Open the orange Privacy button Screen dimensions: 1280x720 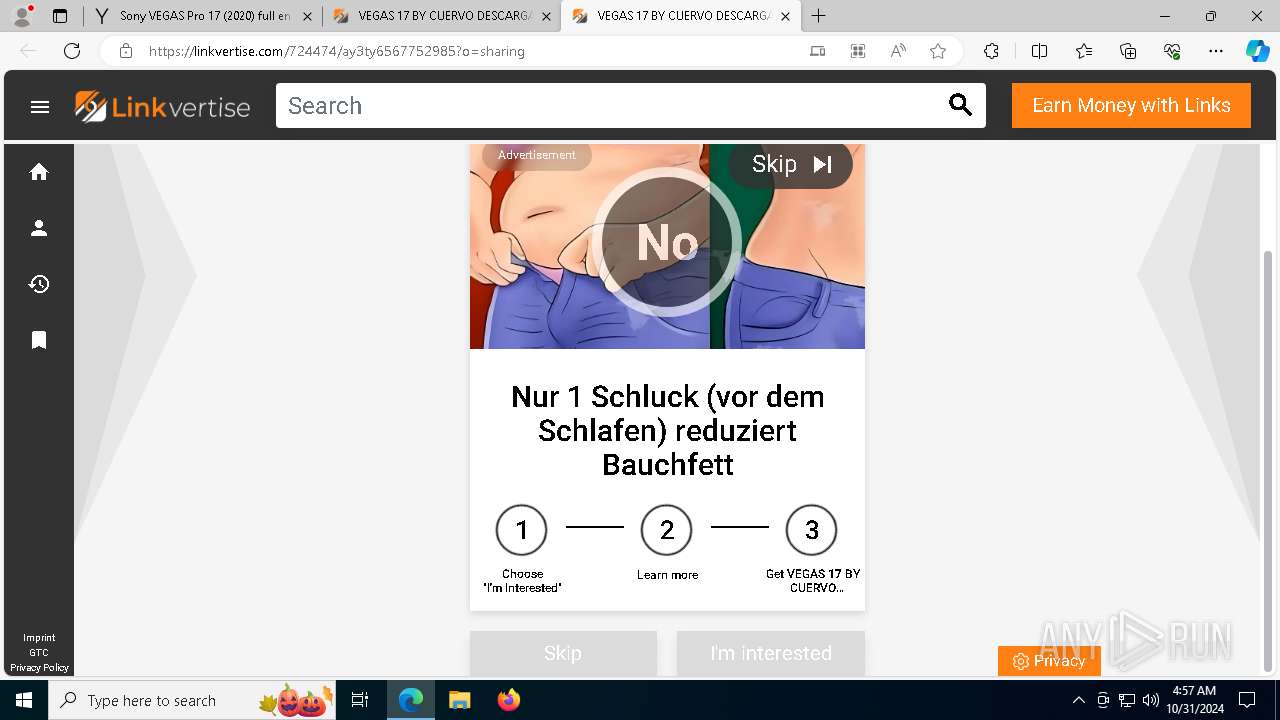click(1049, 661)
